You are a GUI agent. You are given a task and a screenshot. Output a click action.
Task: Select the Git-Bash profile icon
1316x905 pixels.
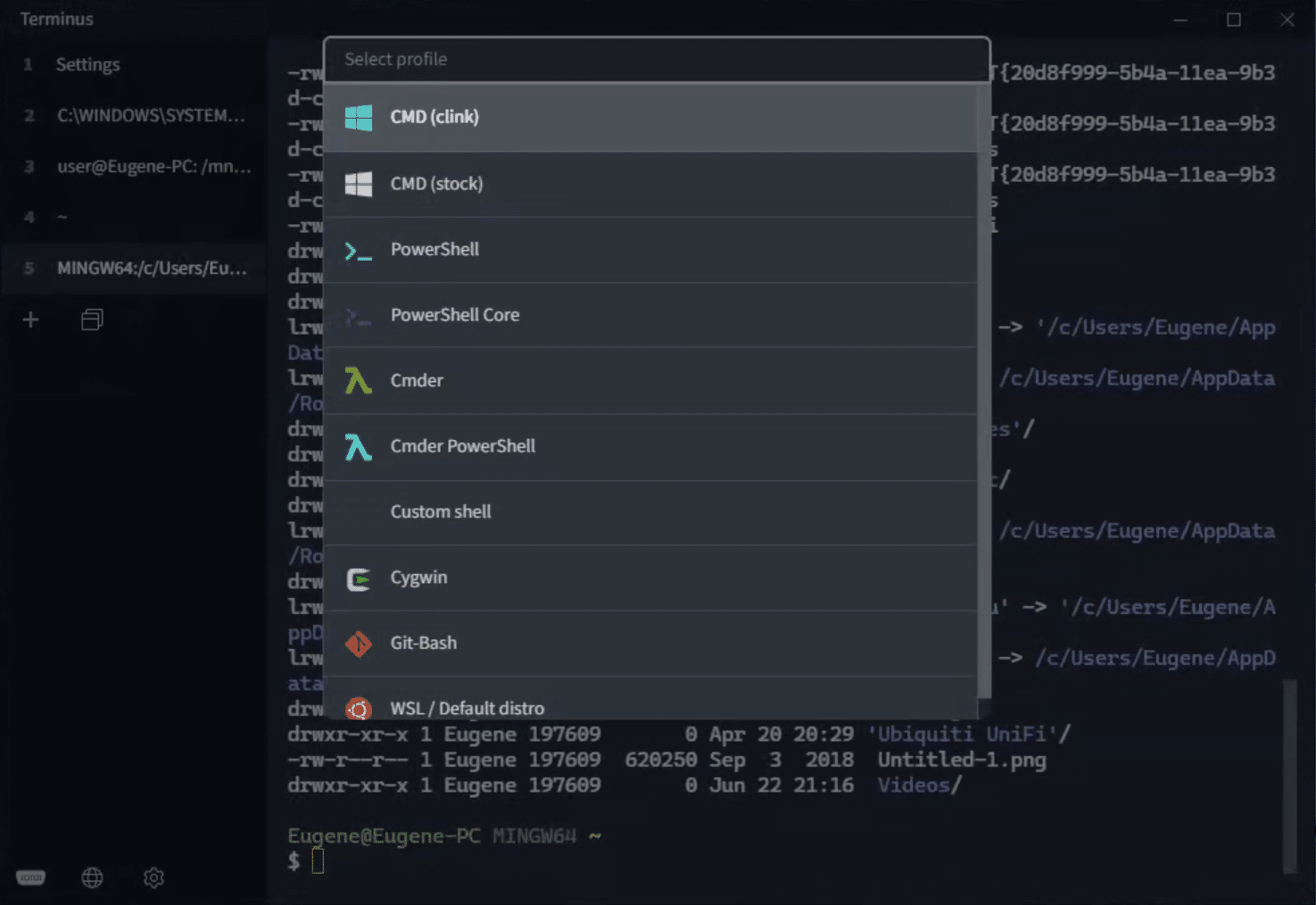click(x=358, y=643)
